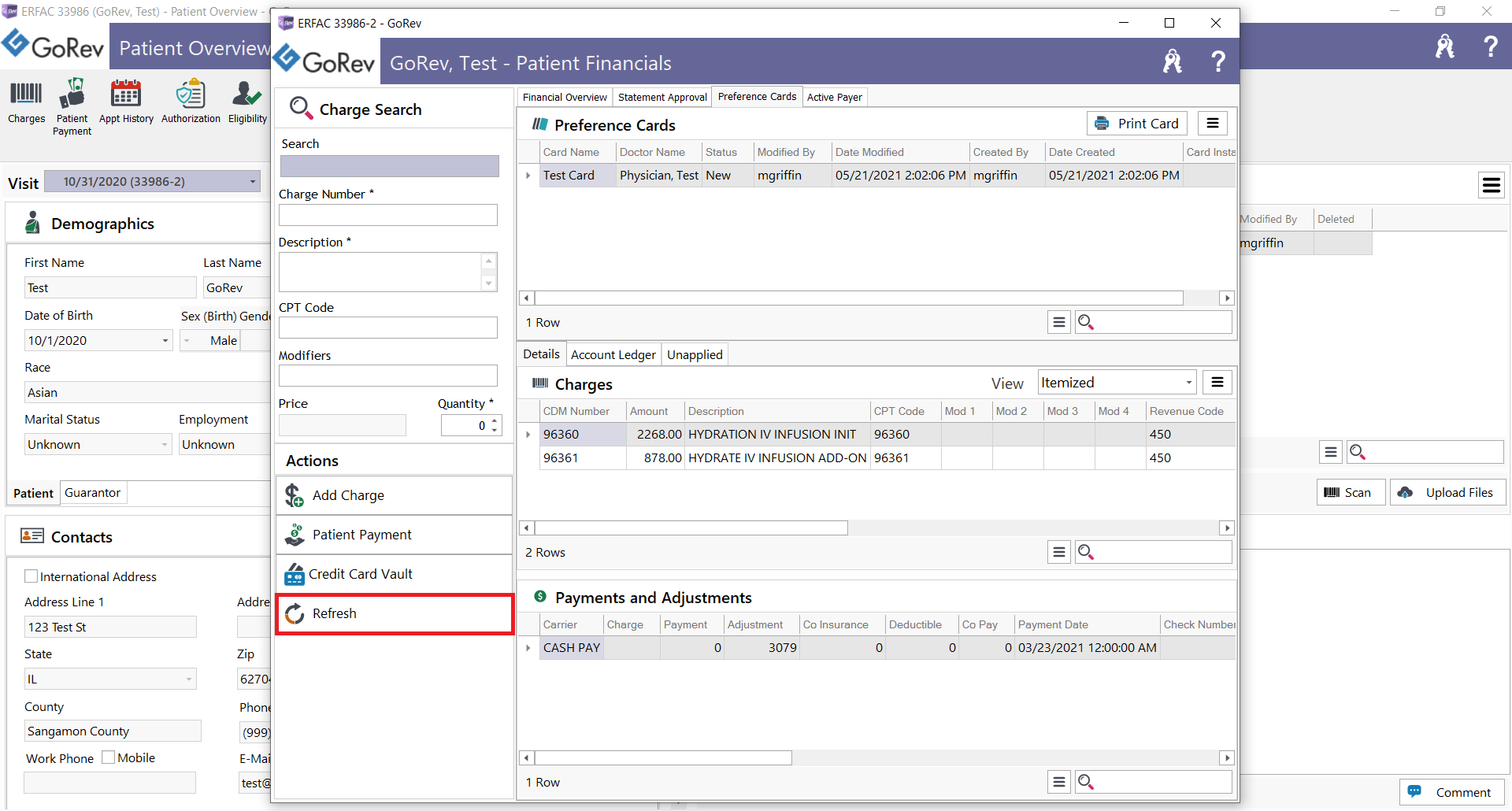This screenshot has height=811, width=1512.
Task: Switch to the Active Payer tab
Action: tap(834, 98)
